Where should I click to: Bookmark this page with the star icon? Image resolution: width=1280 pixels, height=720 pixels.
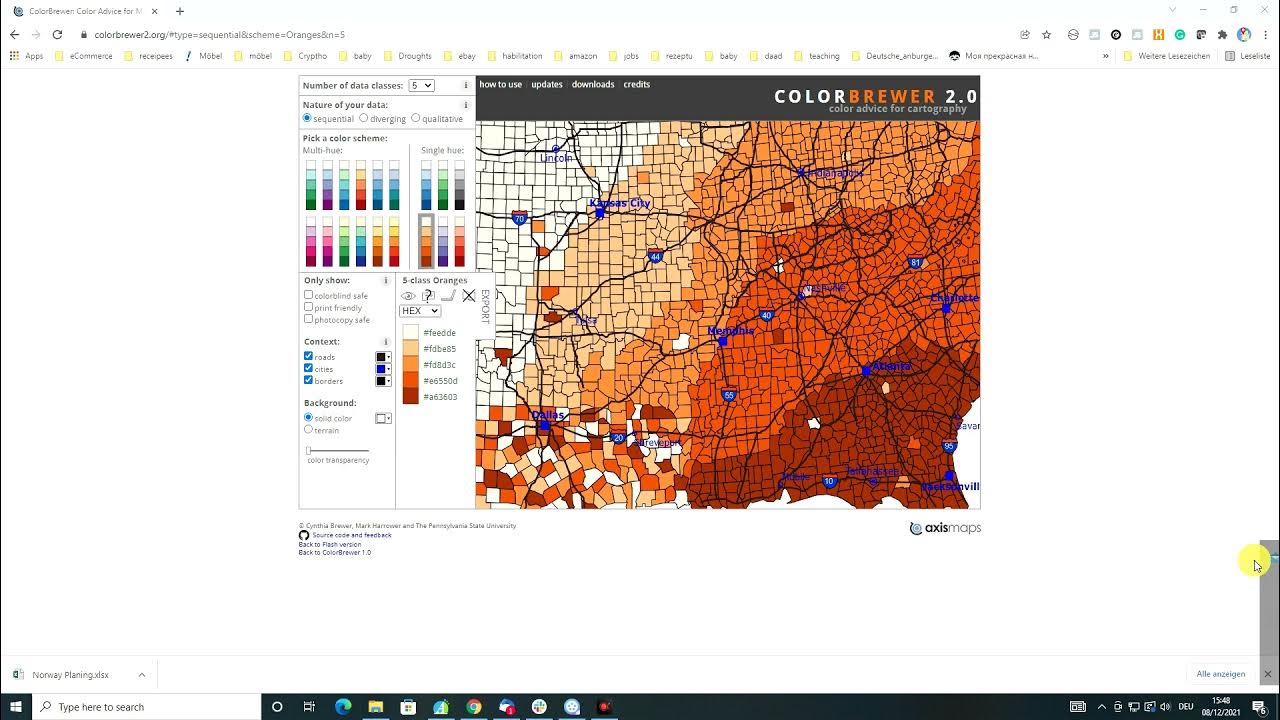(x=1046, y=34)
